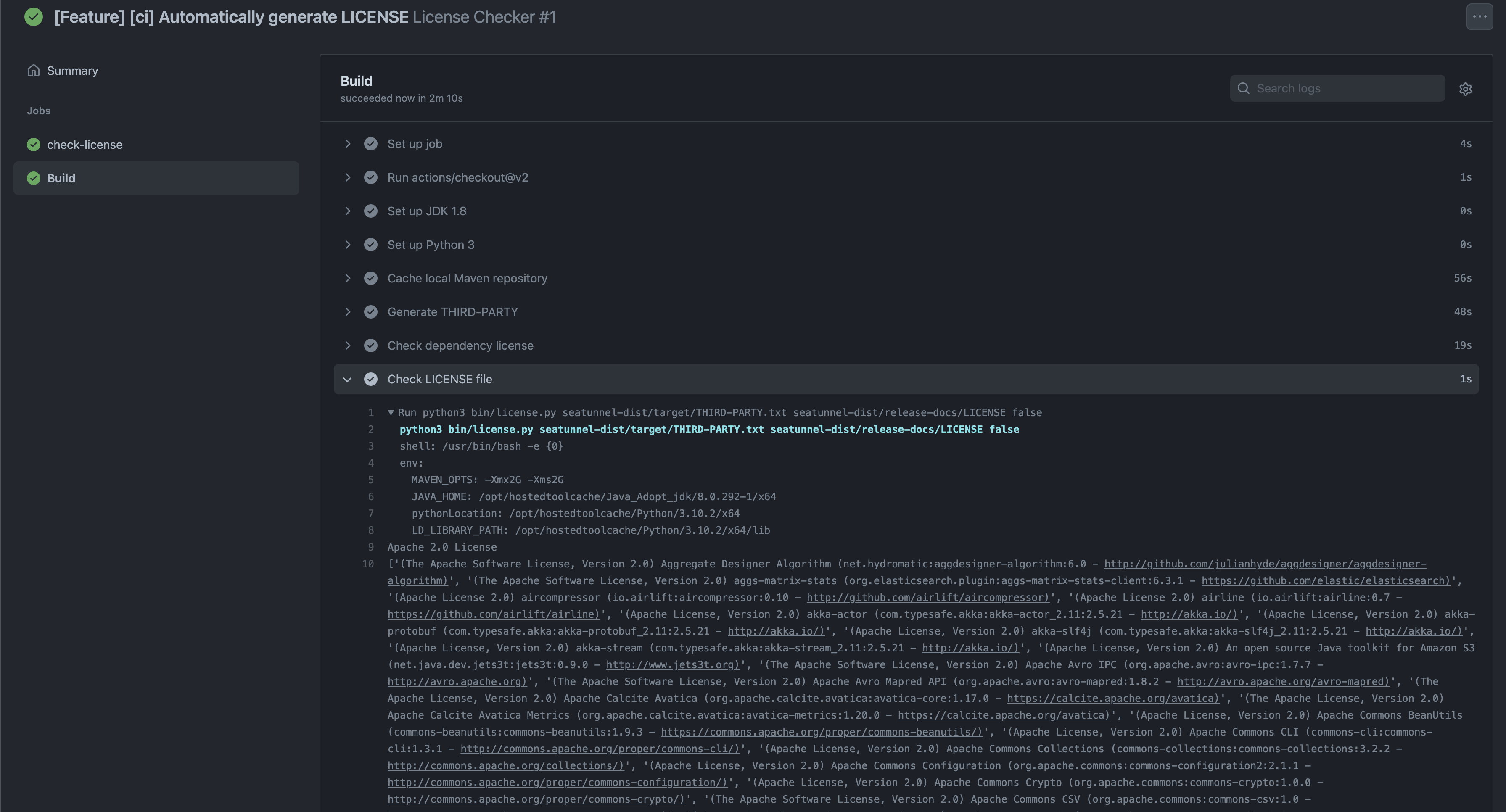1506x812 pixels.
Task: Open log settings gear icon
Action: (x=1465, y=89)
